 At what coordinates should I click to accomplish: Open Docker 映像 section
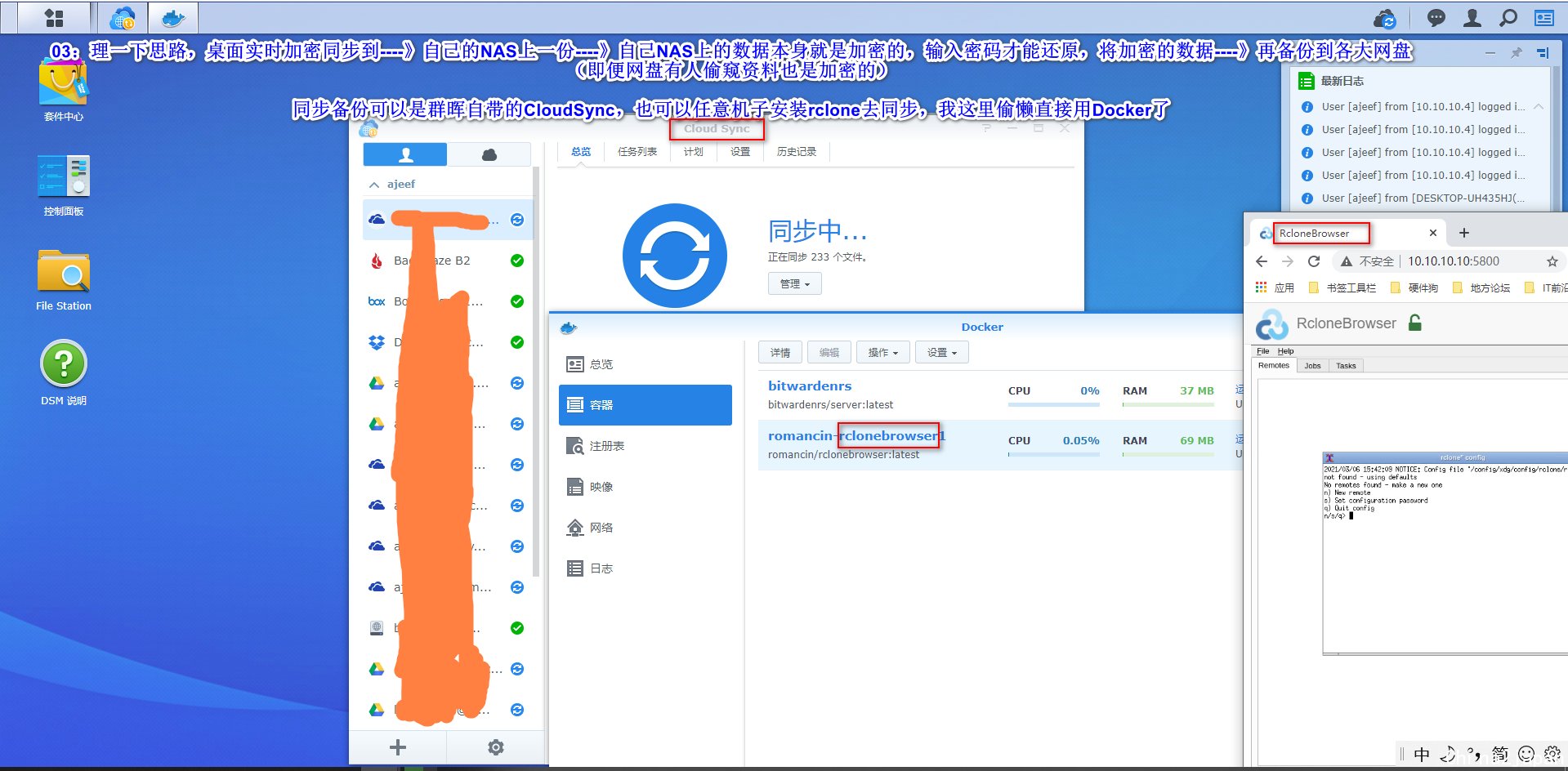point(646,487)
